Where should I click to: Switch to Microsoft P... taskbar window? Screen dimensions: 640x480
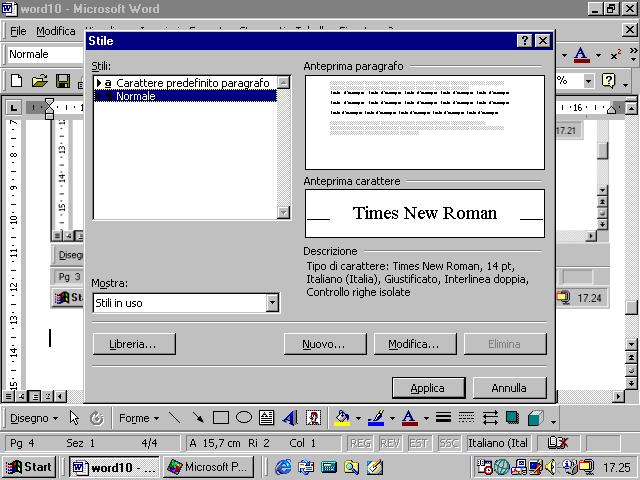(209, 467)
